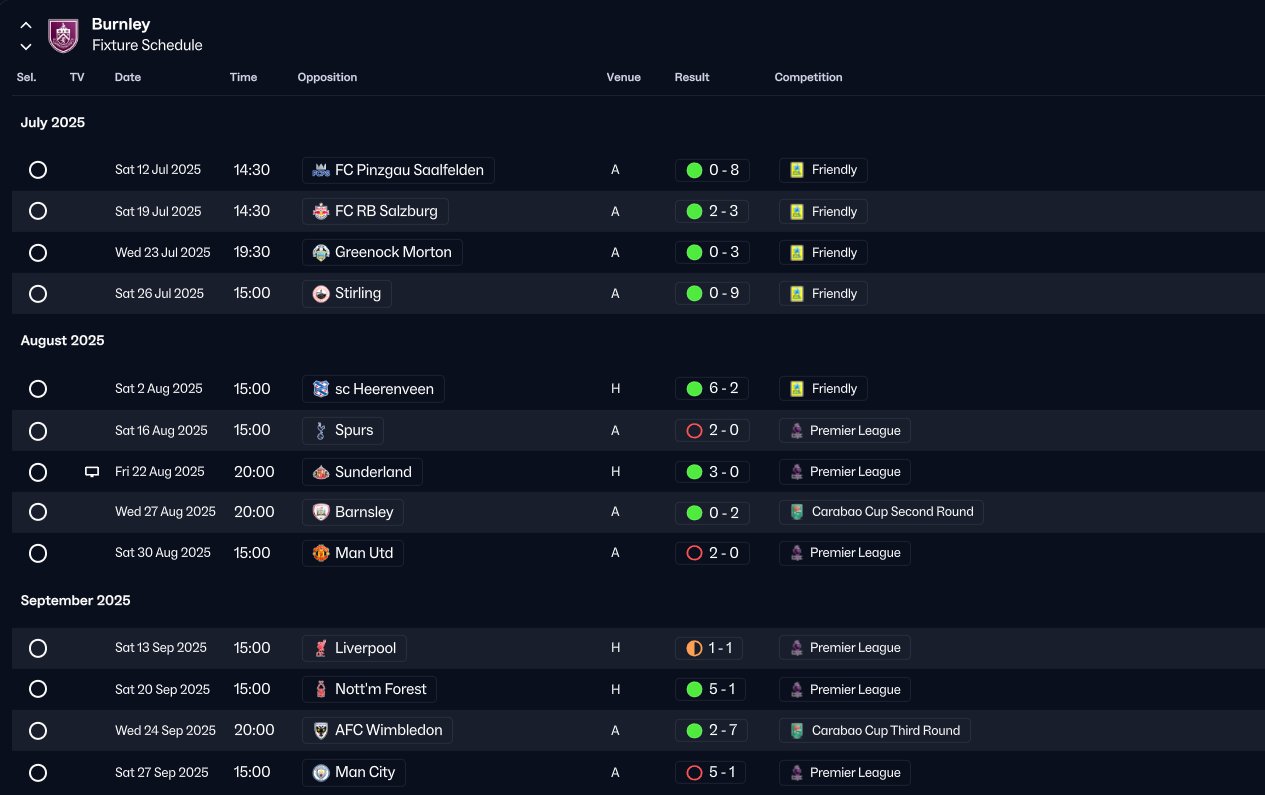Open the Carabao Cup Third Round competition tag

[875, 731]
